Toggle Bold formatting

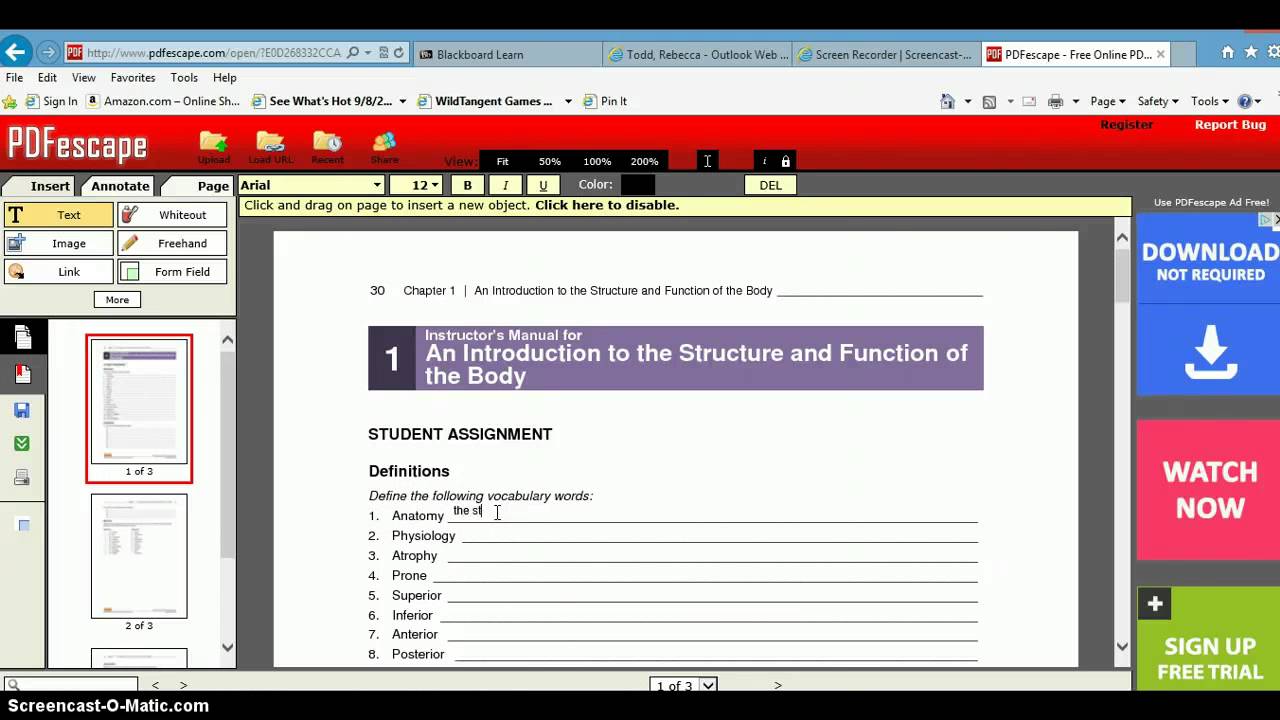tap(467, 185)
